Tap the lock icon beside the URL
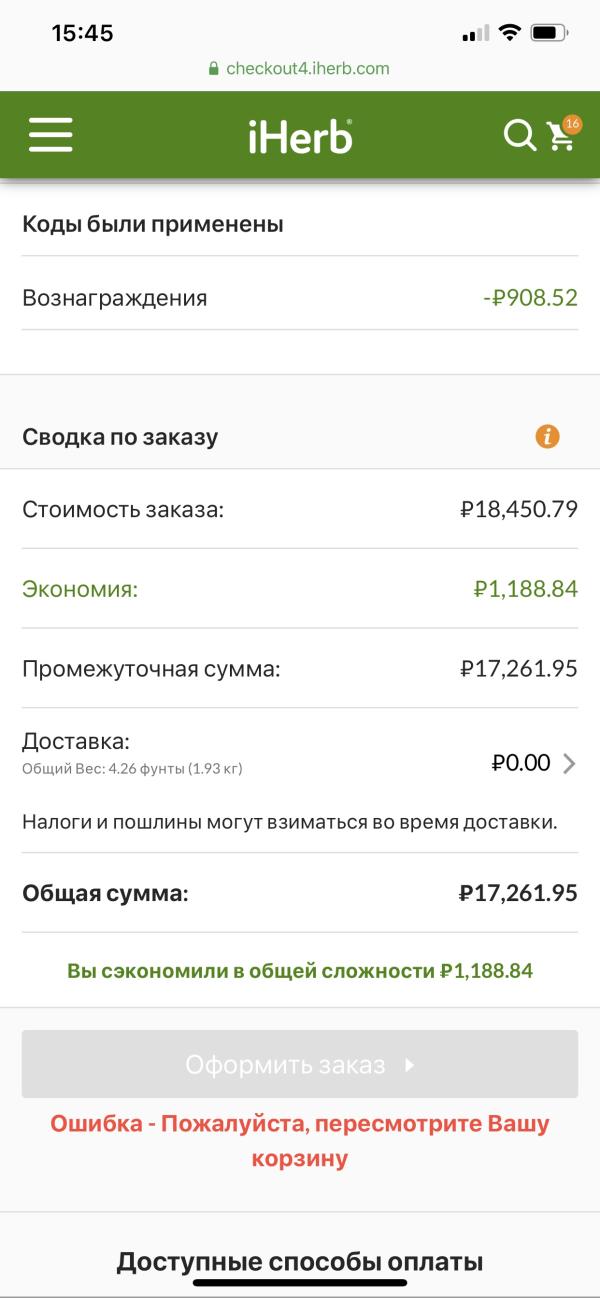 [x=213, y=69]
